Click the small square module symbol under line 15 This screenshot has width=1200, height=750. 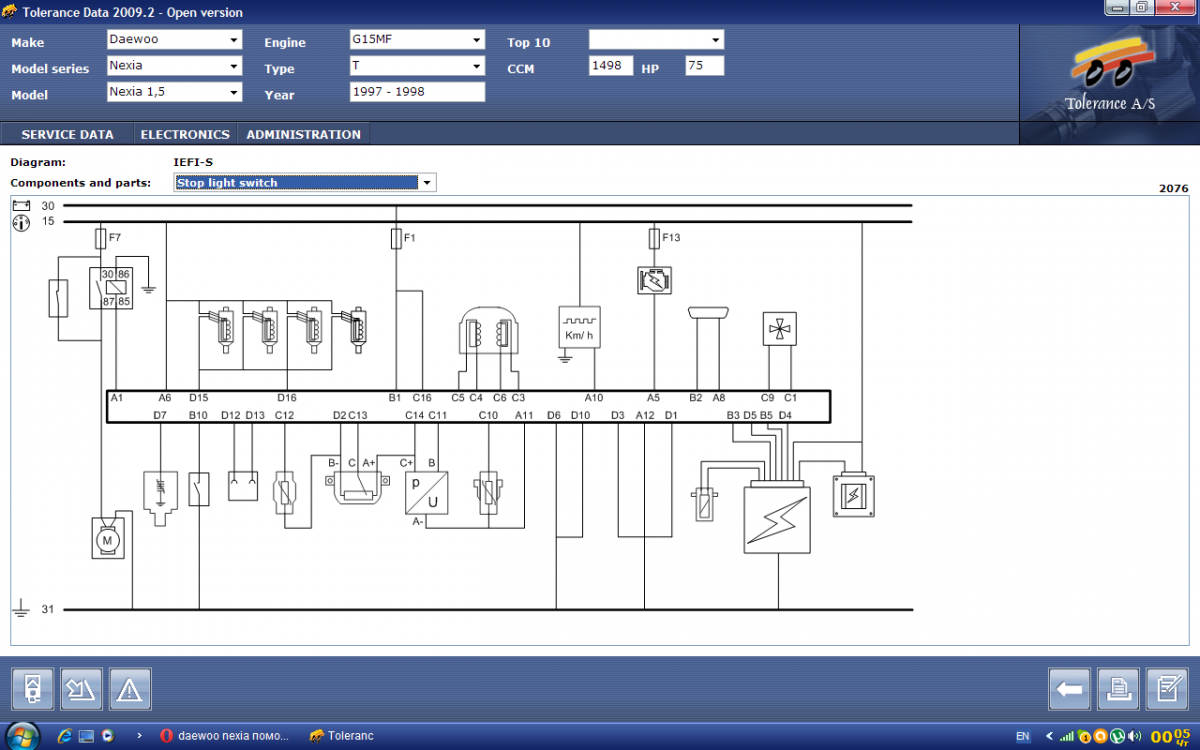pos(853,495)
